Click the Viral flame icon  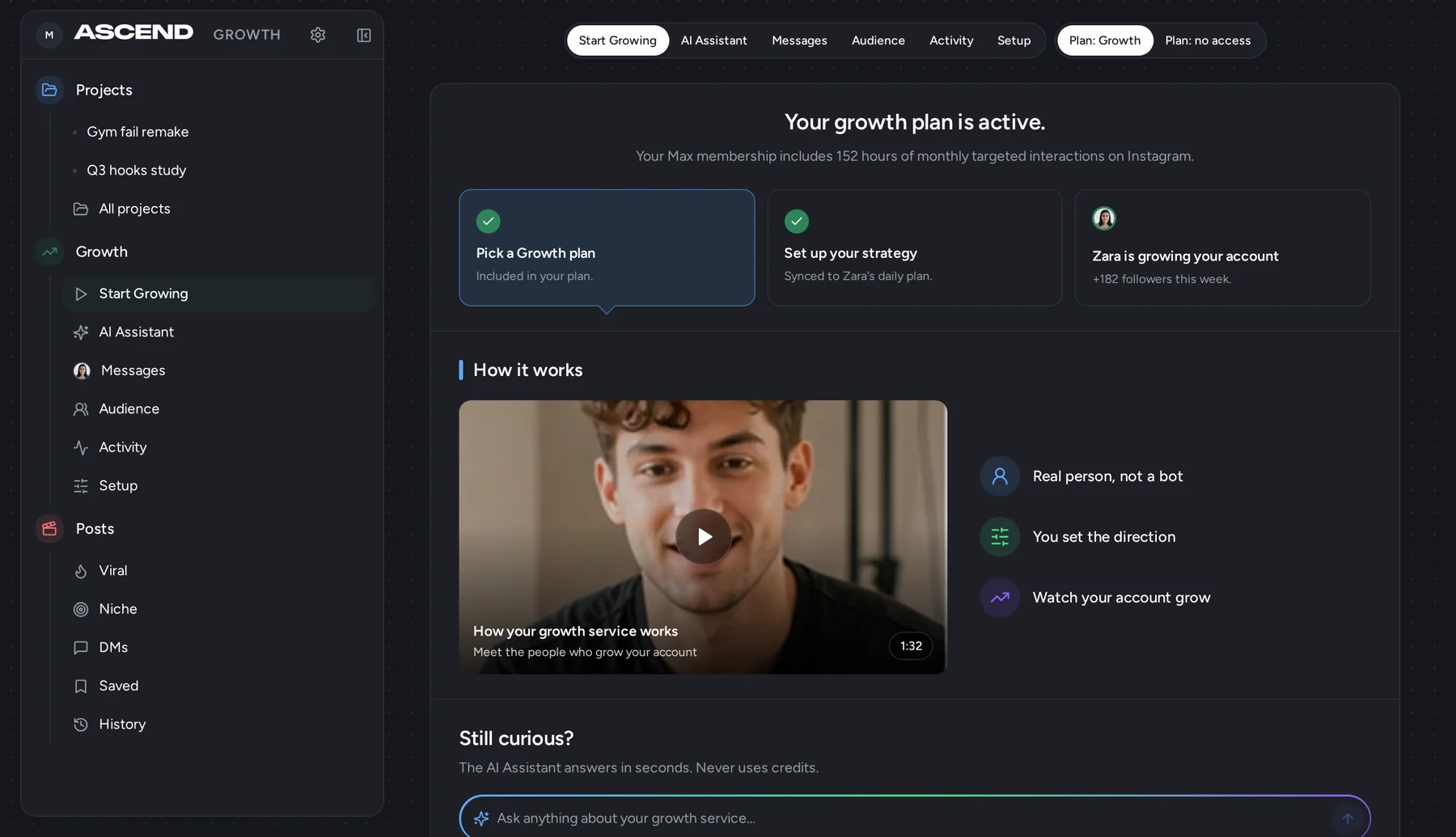tap(81, 571)
